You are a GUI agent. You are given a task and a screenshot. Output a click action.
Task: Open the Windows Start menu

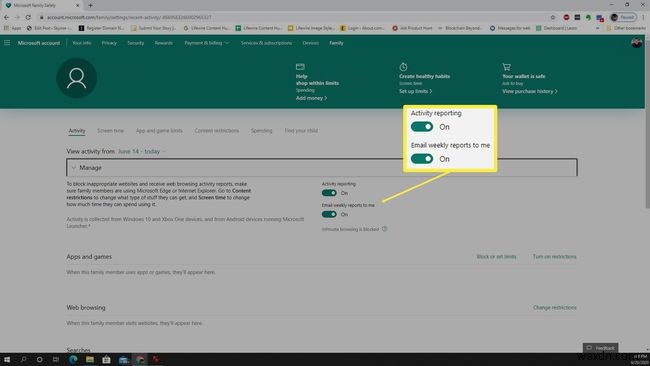(x=7, y=359)
